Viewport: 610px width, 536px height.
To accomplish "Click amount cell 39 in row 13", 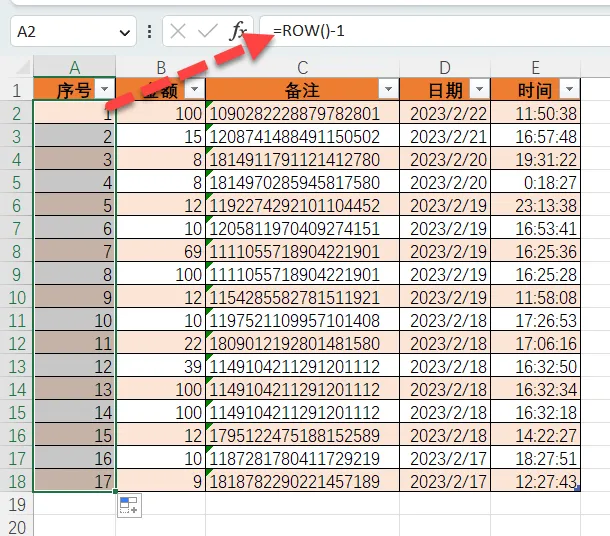I will pos(161,366).
